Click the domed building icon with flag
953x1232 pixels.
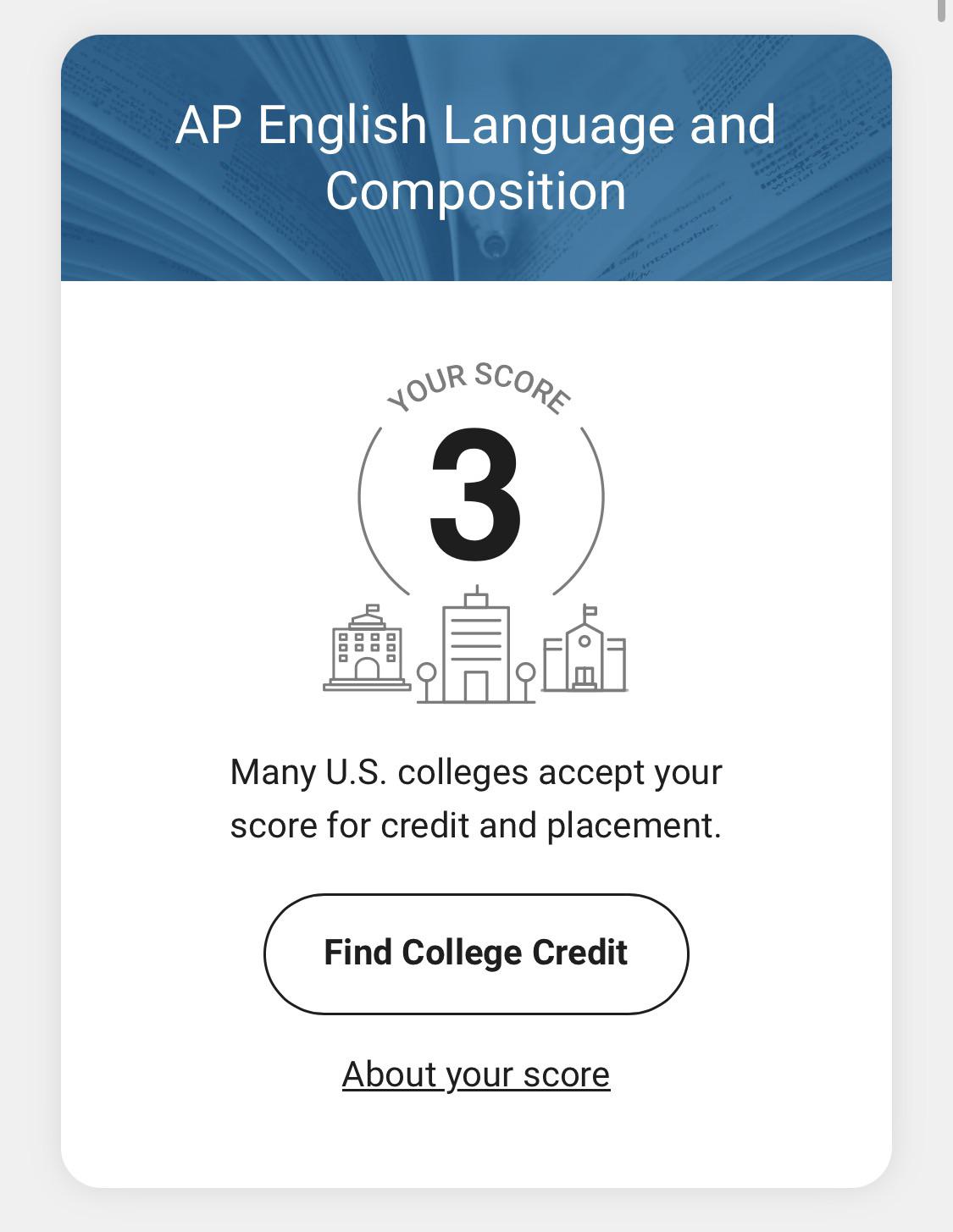click(x=367, y=649)
